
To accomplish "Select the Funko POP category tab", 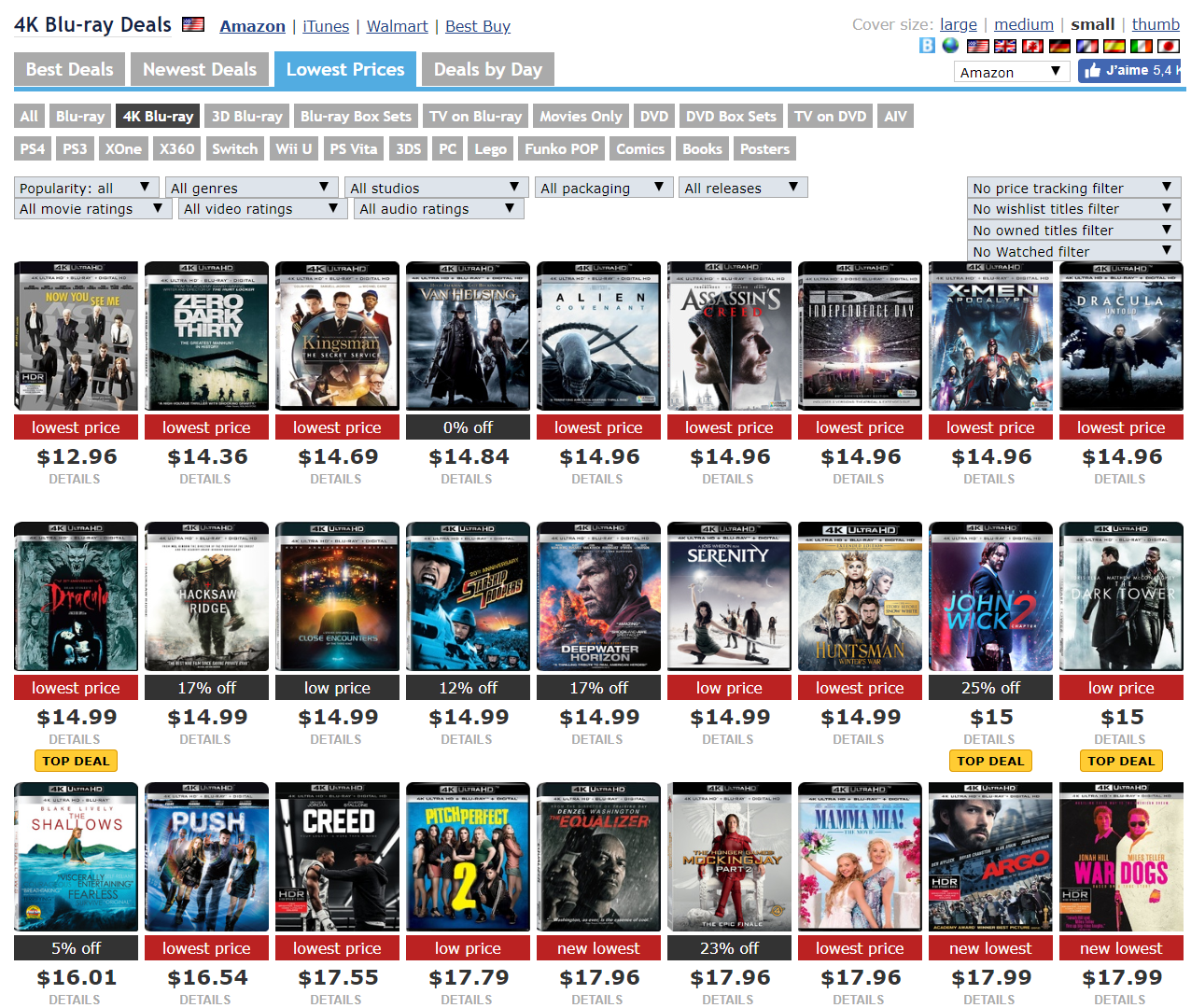I will click(x=562, y=148).
